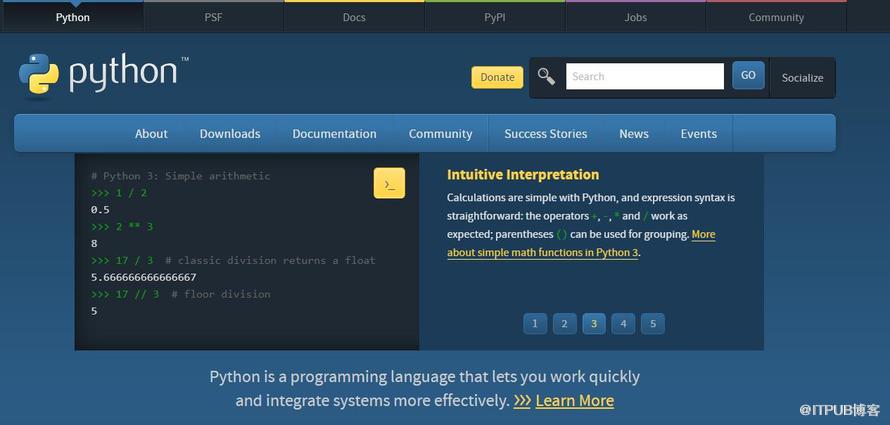Switch to the PSF top tab
890x425 pixels.
[x=213, y=17]
